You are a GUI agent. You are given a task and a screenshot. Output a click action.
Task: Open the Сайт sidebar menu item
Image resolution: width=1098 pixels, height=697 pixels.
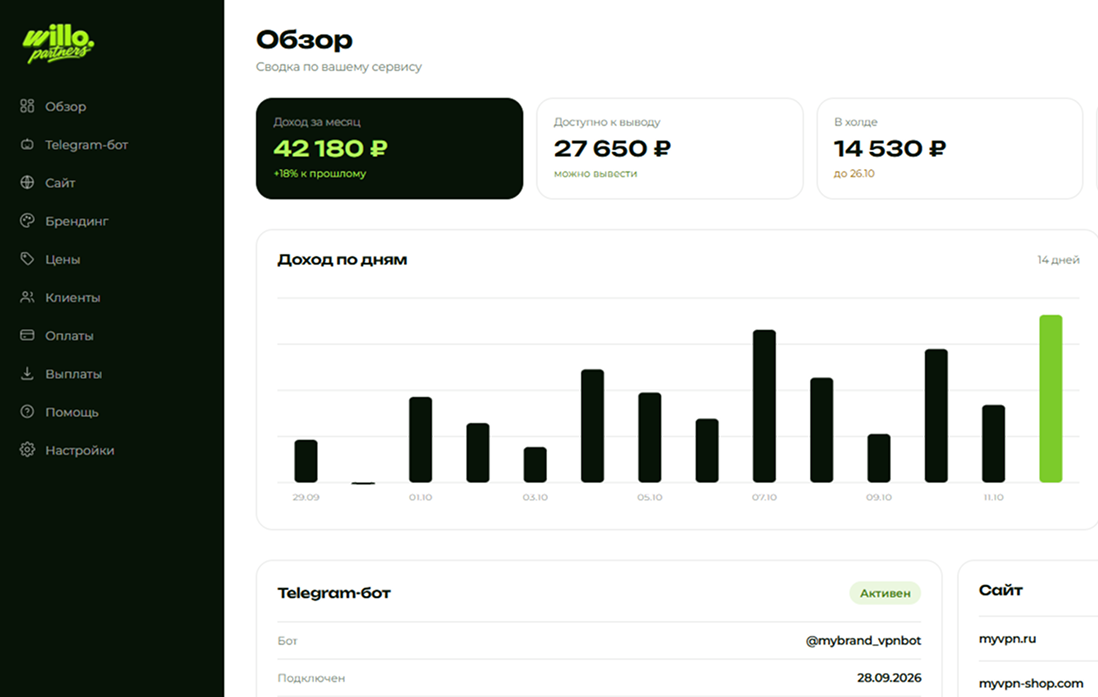pos(60,183)
